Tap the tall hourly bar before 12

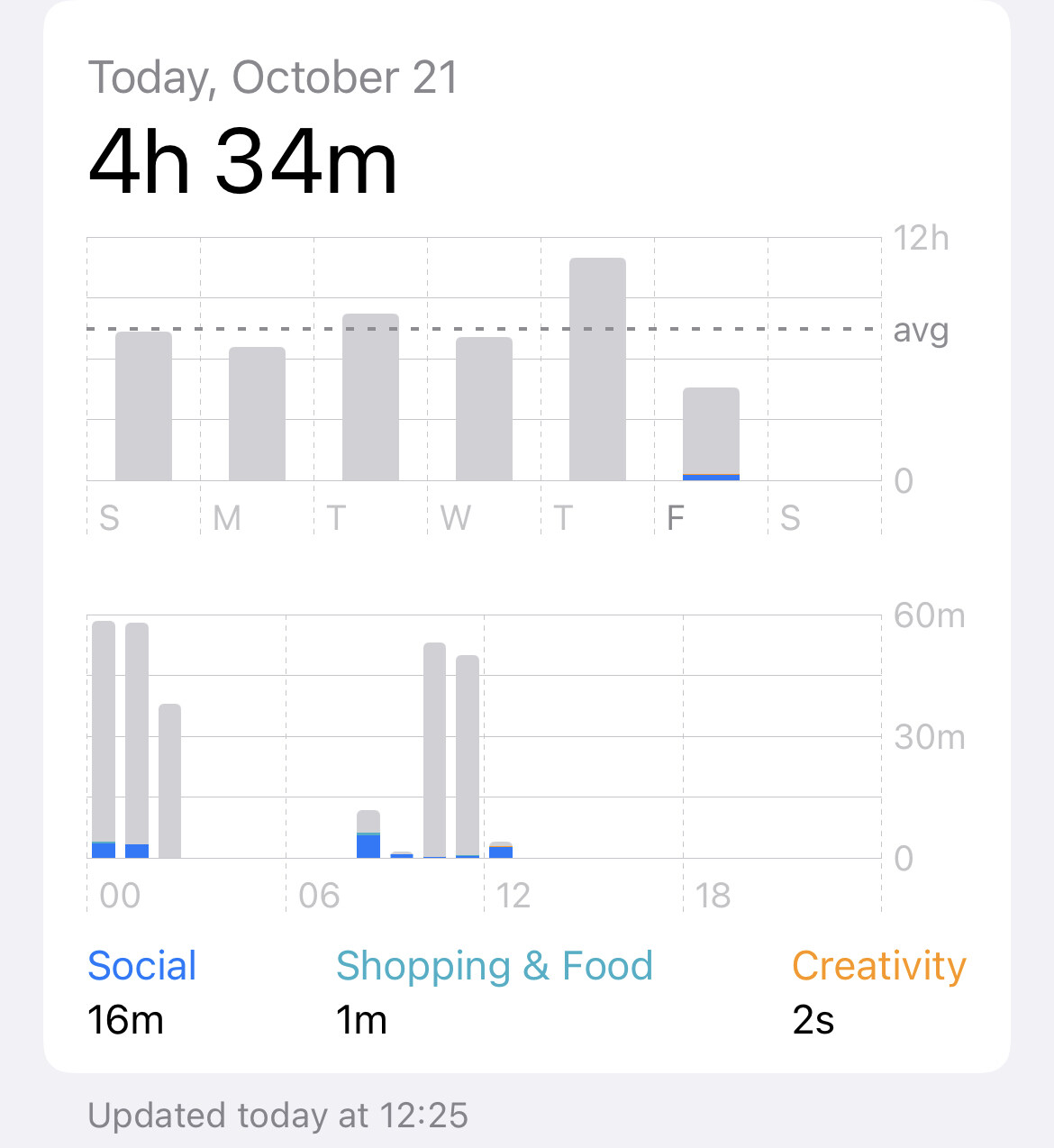point(468,756)
